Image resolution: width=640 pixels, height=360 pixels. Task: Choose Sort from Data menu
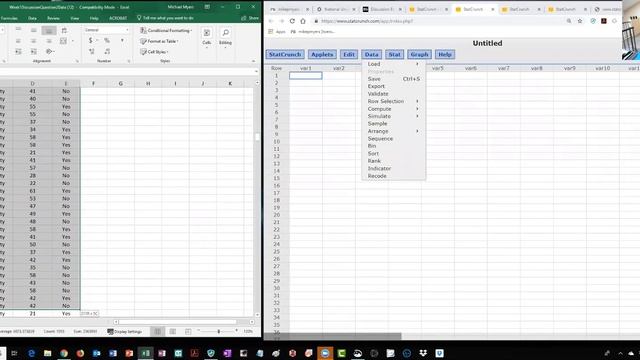(x=393, y=153)
